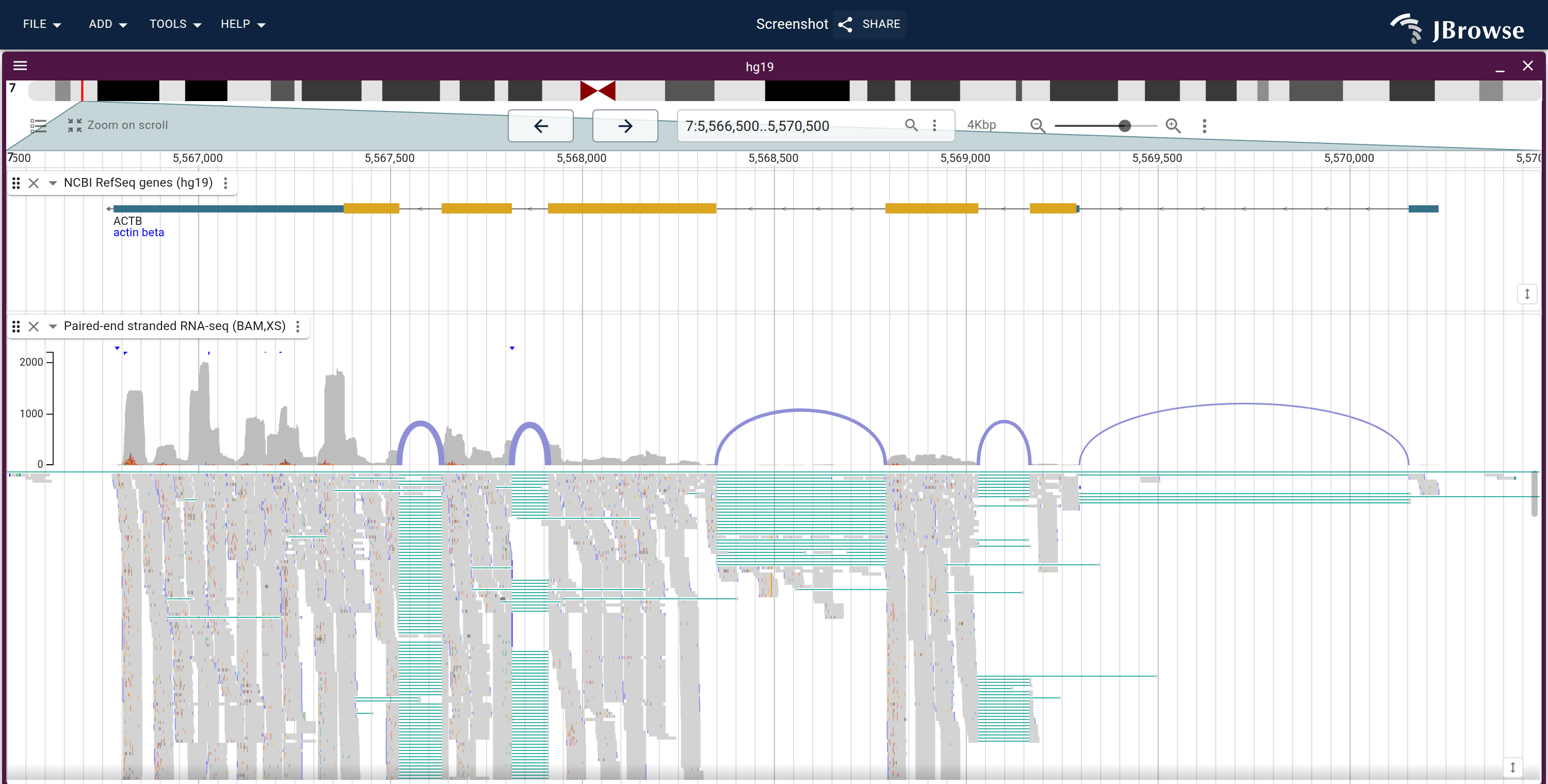Click the zoom level slider handle
The image size is (1548, 784).
point(1125,125)
